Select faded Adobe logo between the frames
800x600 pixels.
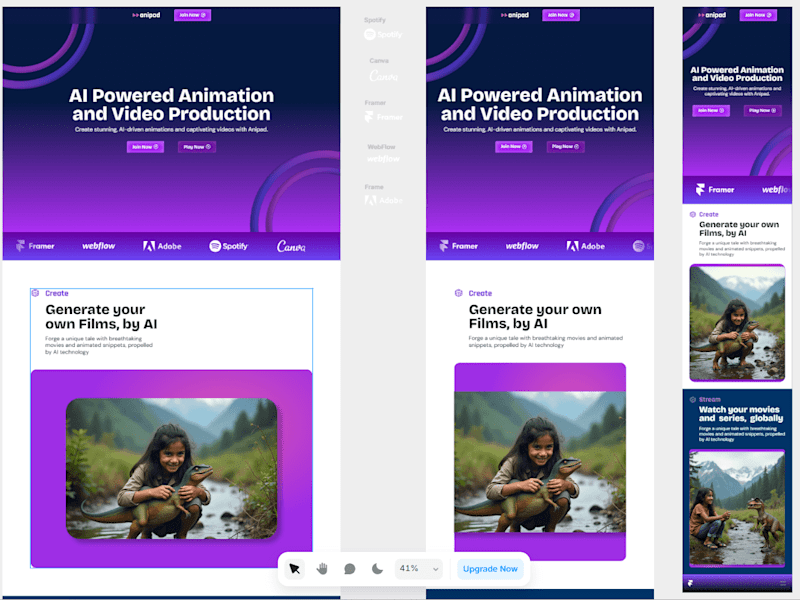tap(383, 201)
